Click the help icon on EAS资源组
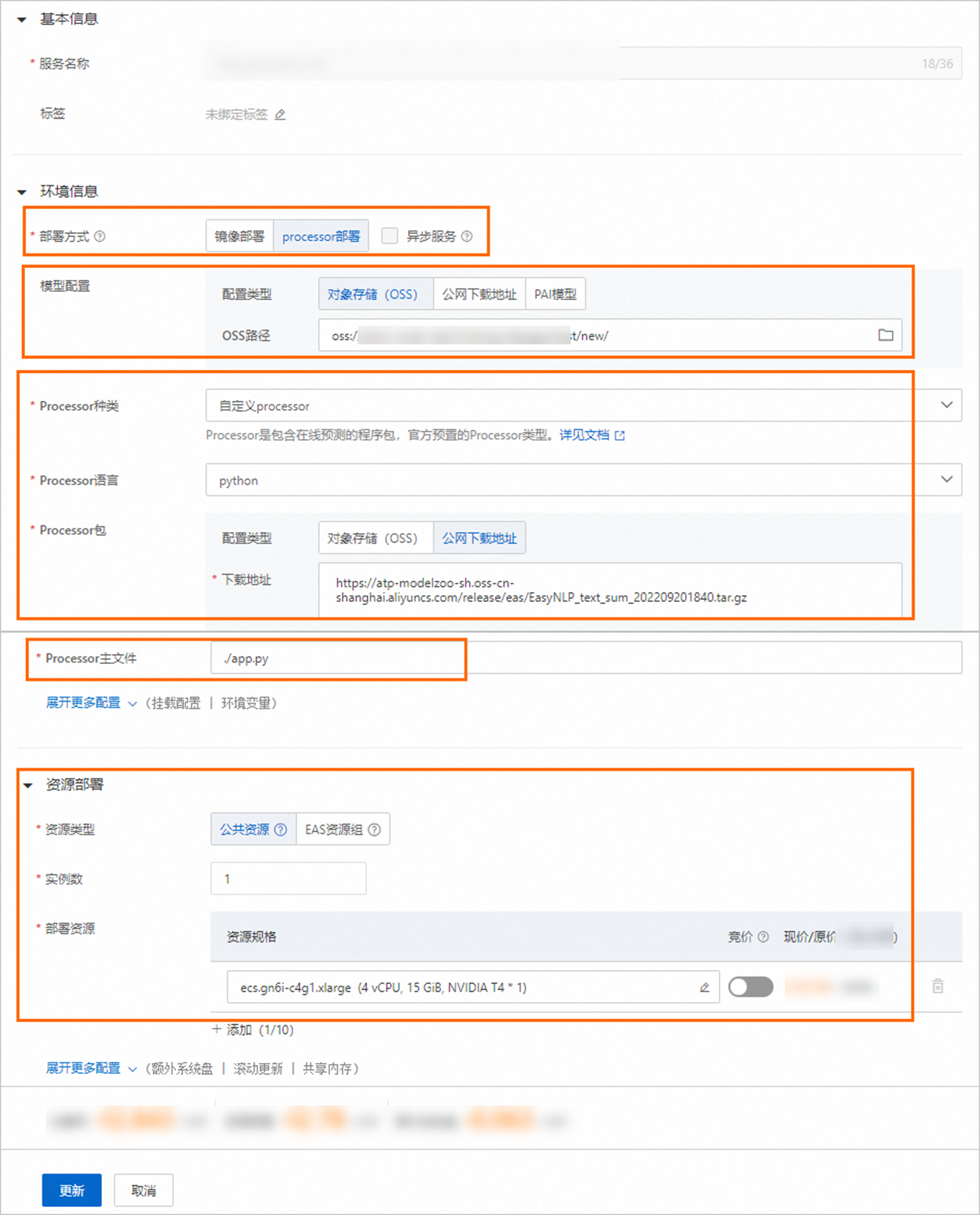The image size is (980, 1215). 374,829
